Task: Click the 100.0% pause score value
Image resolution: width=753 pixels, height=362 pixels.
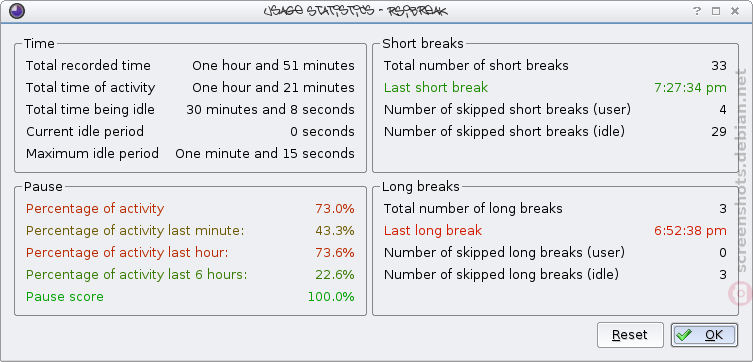Action: (x=331, y=297)
